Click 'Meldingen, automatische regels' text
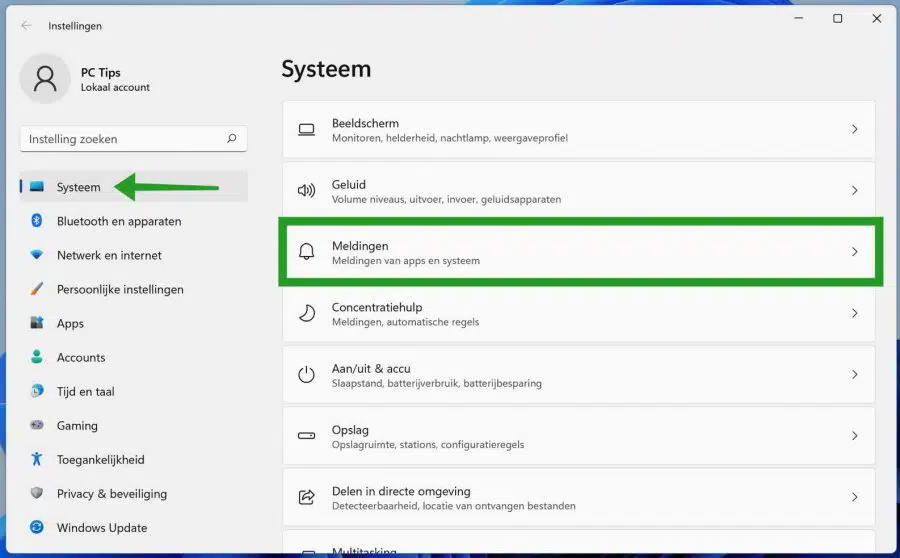 (x=405, y=322)
